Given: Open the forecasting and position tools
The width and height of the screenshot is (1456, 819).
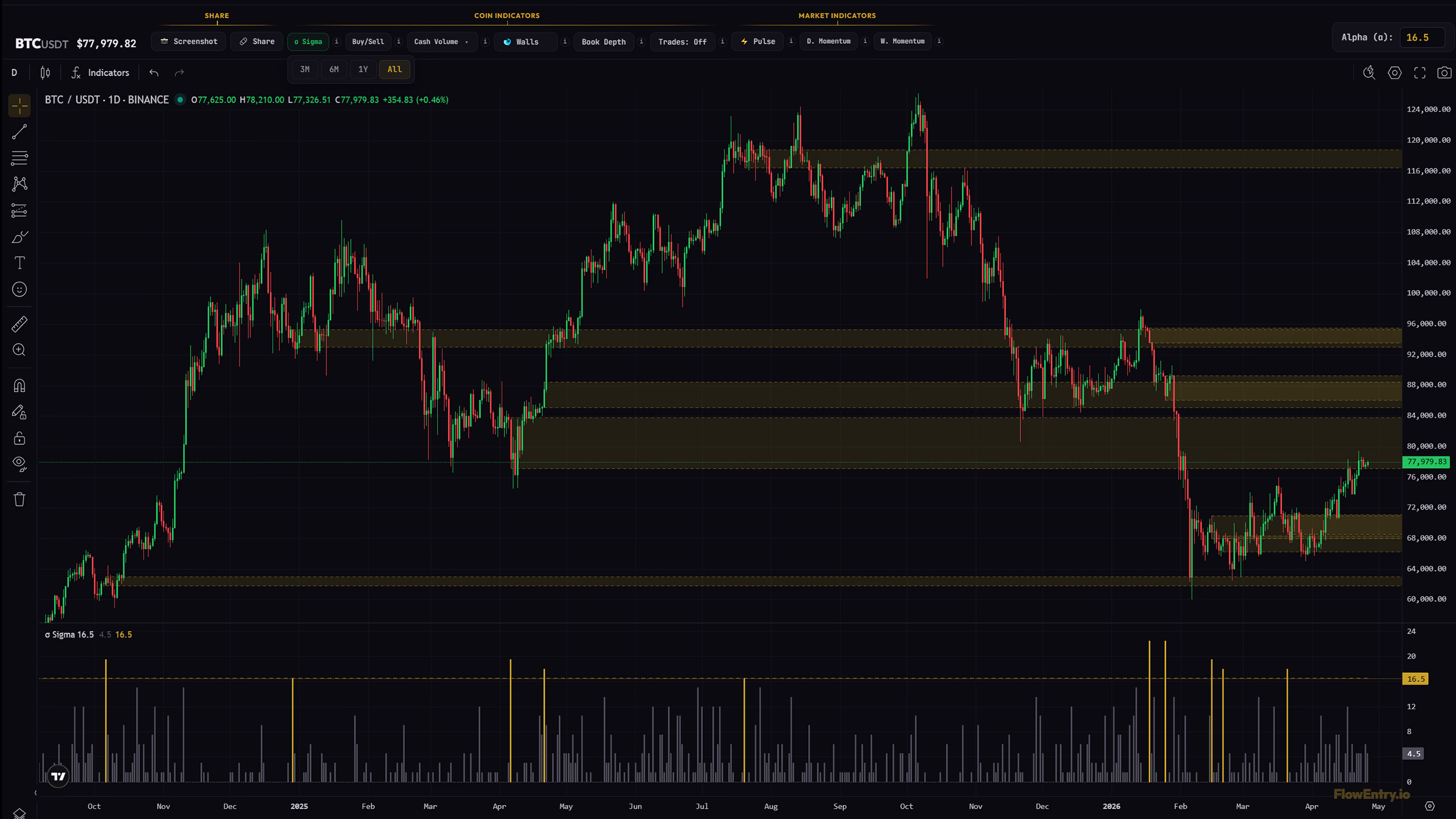Looking at the screenshot, I should click(x=19, y=210).
